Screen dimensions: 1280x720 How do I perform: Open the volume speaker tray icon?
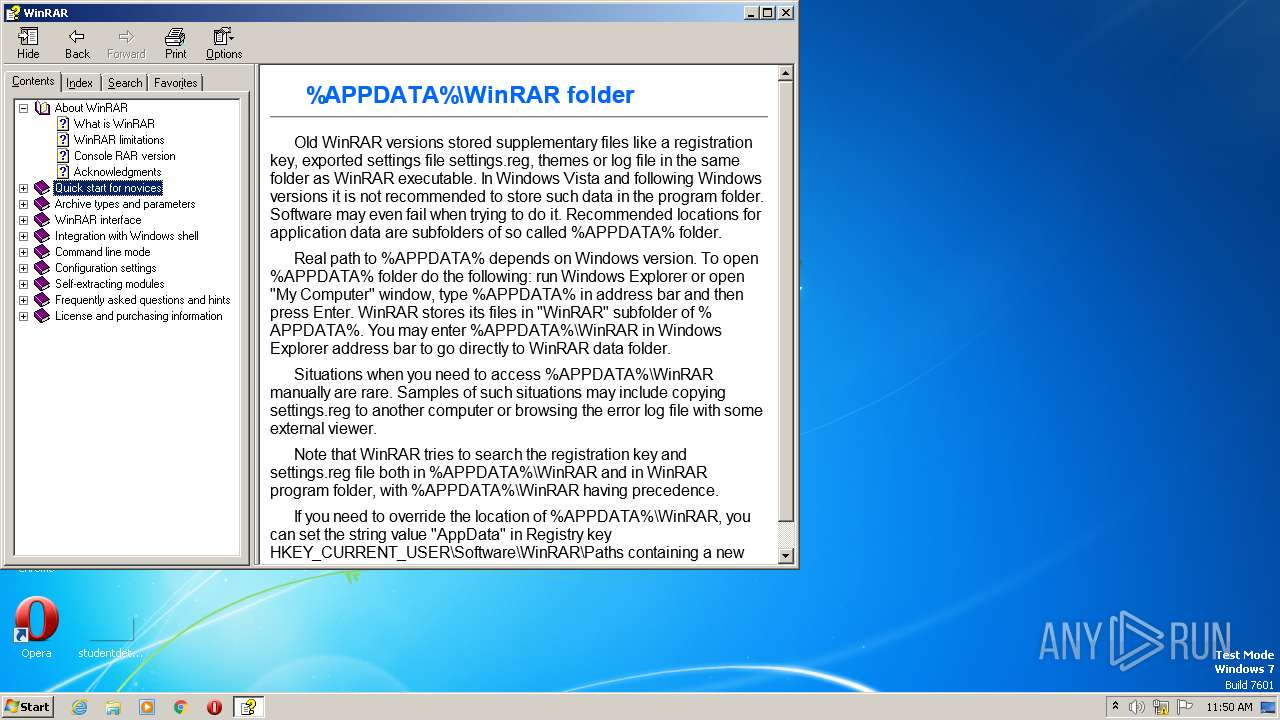[x=1137, y=707]
